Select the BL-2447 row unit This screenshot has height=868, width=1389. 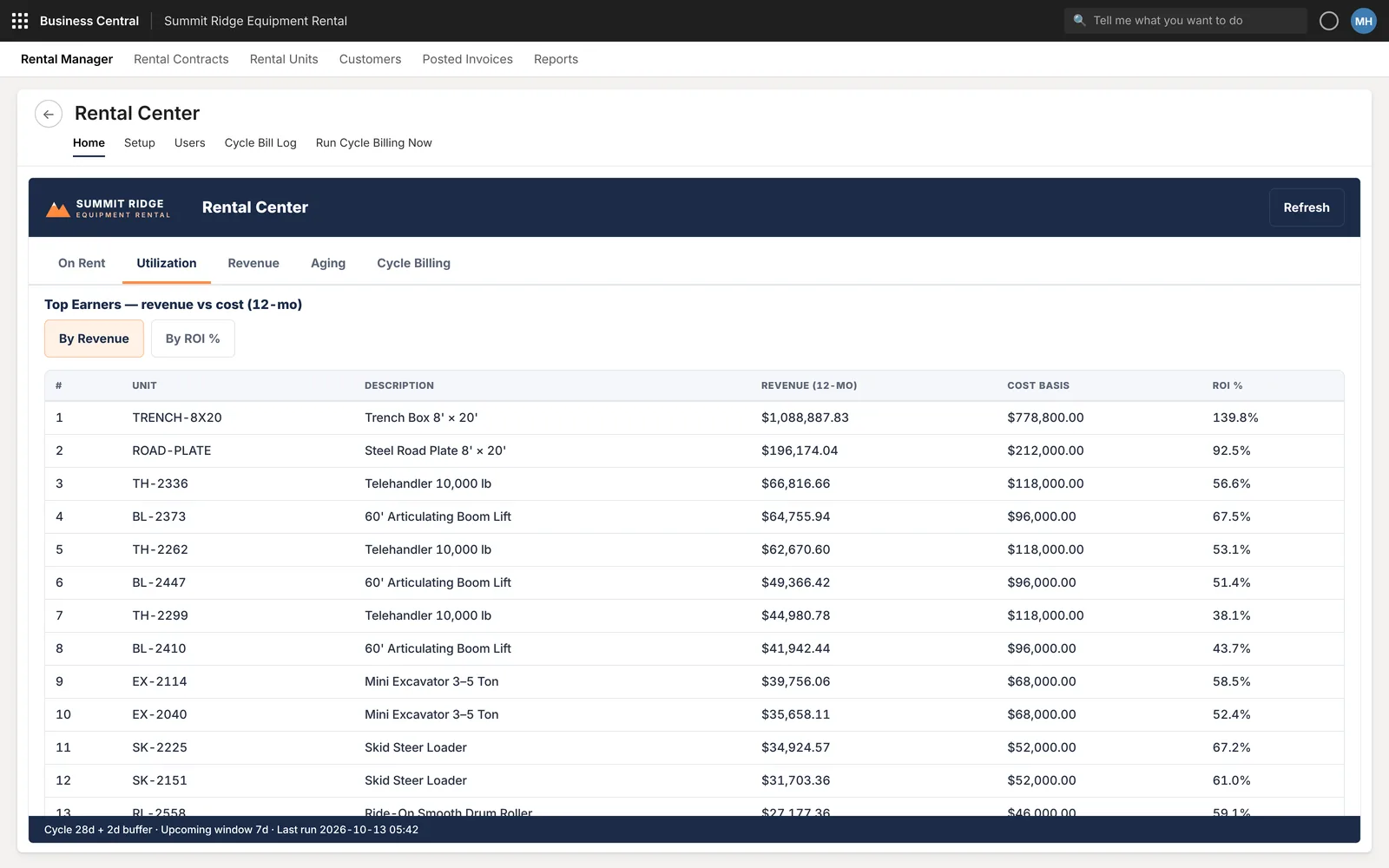click(x=159, y=582)
